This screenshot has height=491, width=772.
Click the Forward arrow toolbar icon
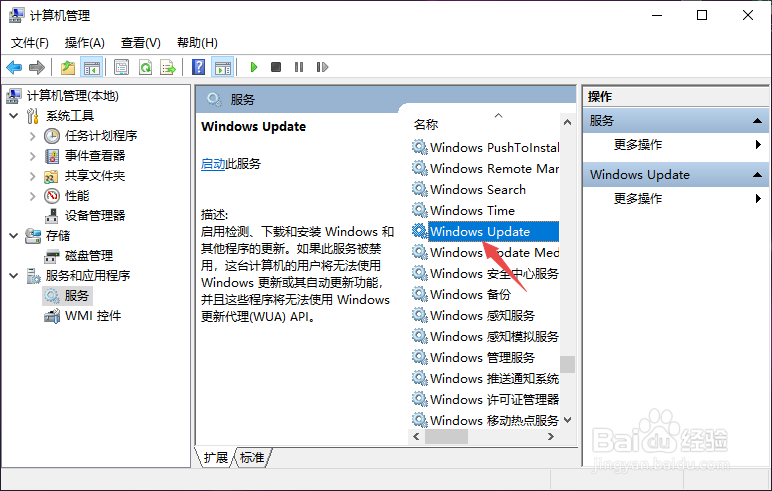(37, 67)
